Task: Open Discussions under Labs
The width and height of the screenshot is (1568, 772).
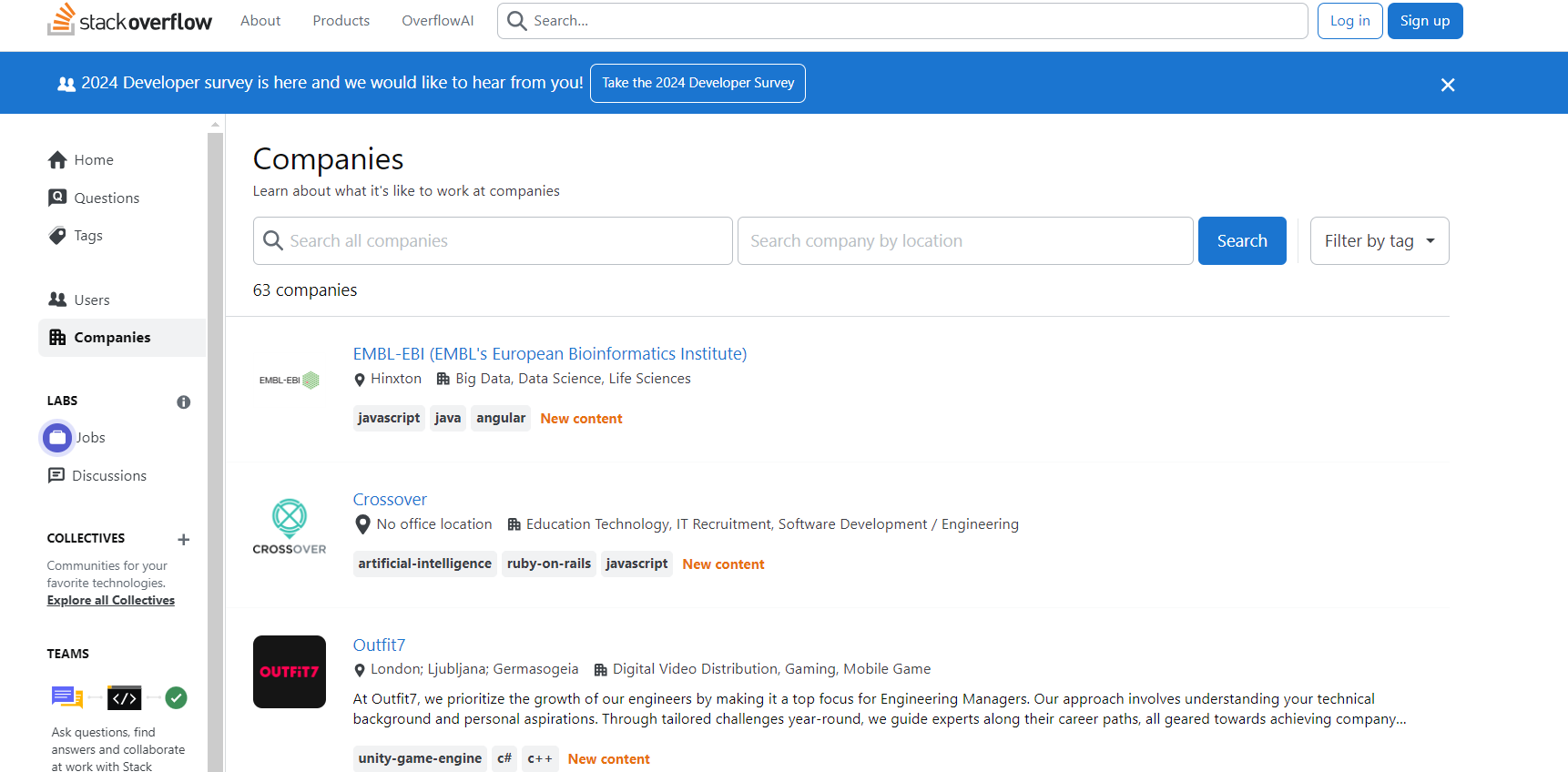Action: point(109,475)
